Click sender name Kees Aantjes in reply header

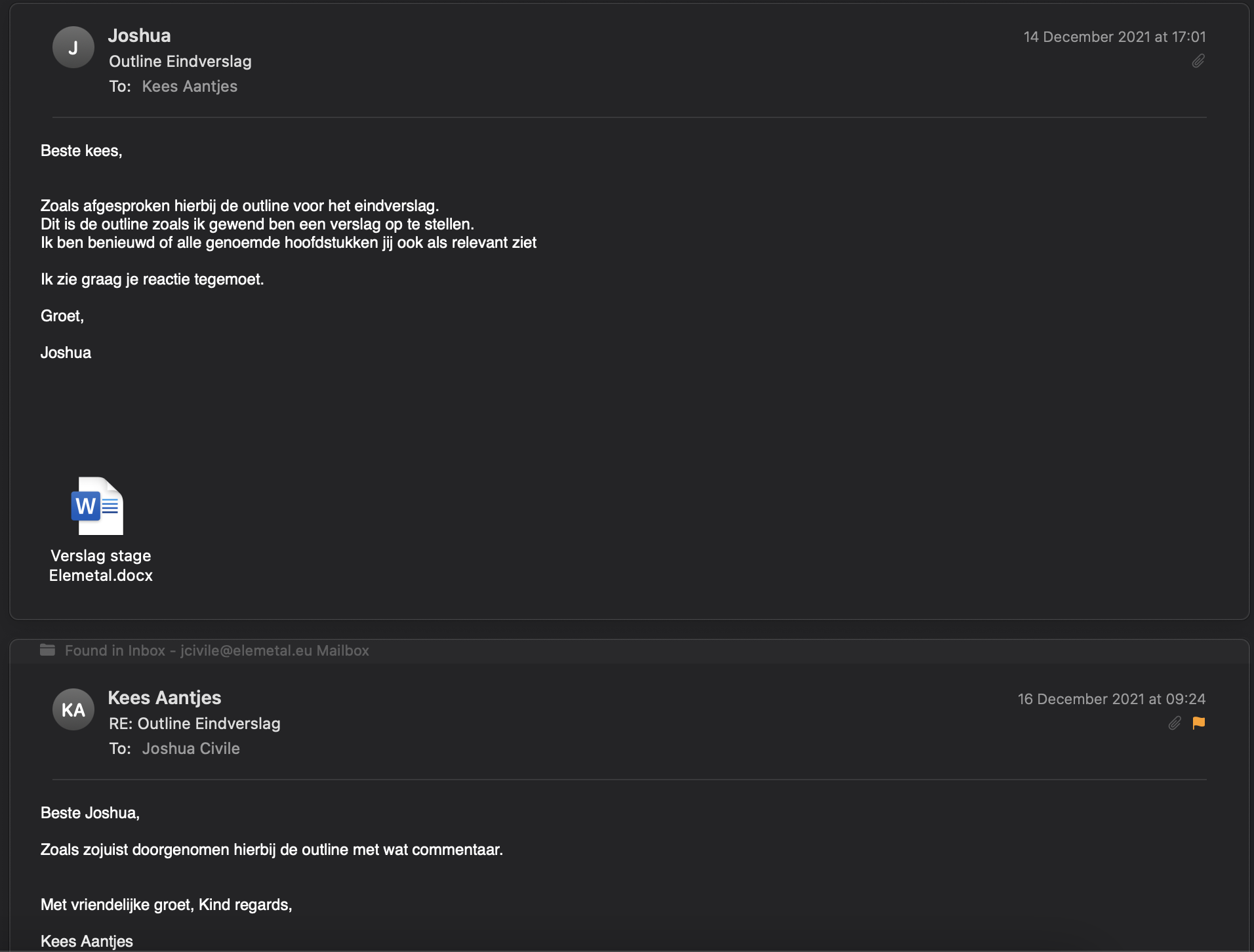pyautogui.click(x=165, y=698)
